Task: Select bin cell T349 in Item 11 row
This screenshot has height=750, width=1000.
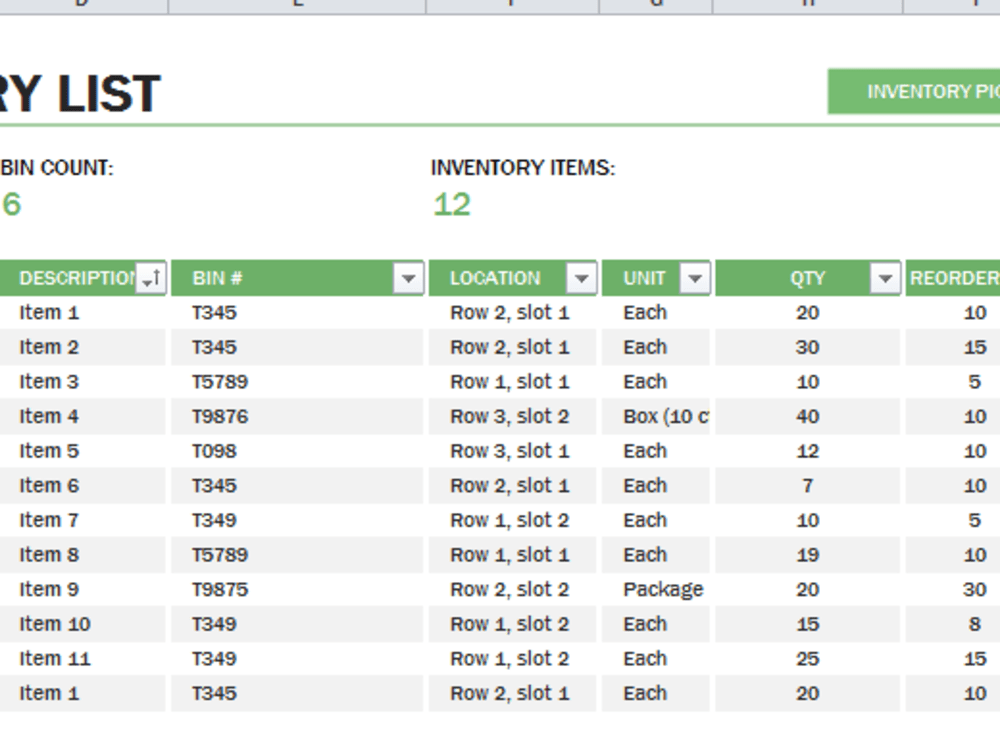Action: pyautogui.click(x=297, y=659)
